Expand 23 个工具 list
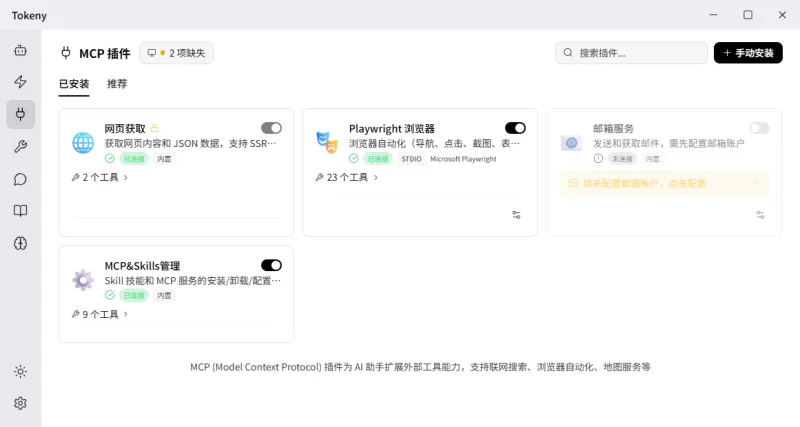800x427 pixels. (347, 178)
